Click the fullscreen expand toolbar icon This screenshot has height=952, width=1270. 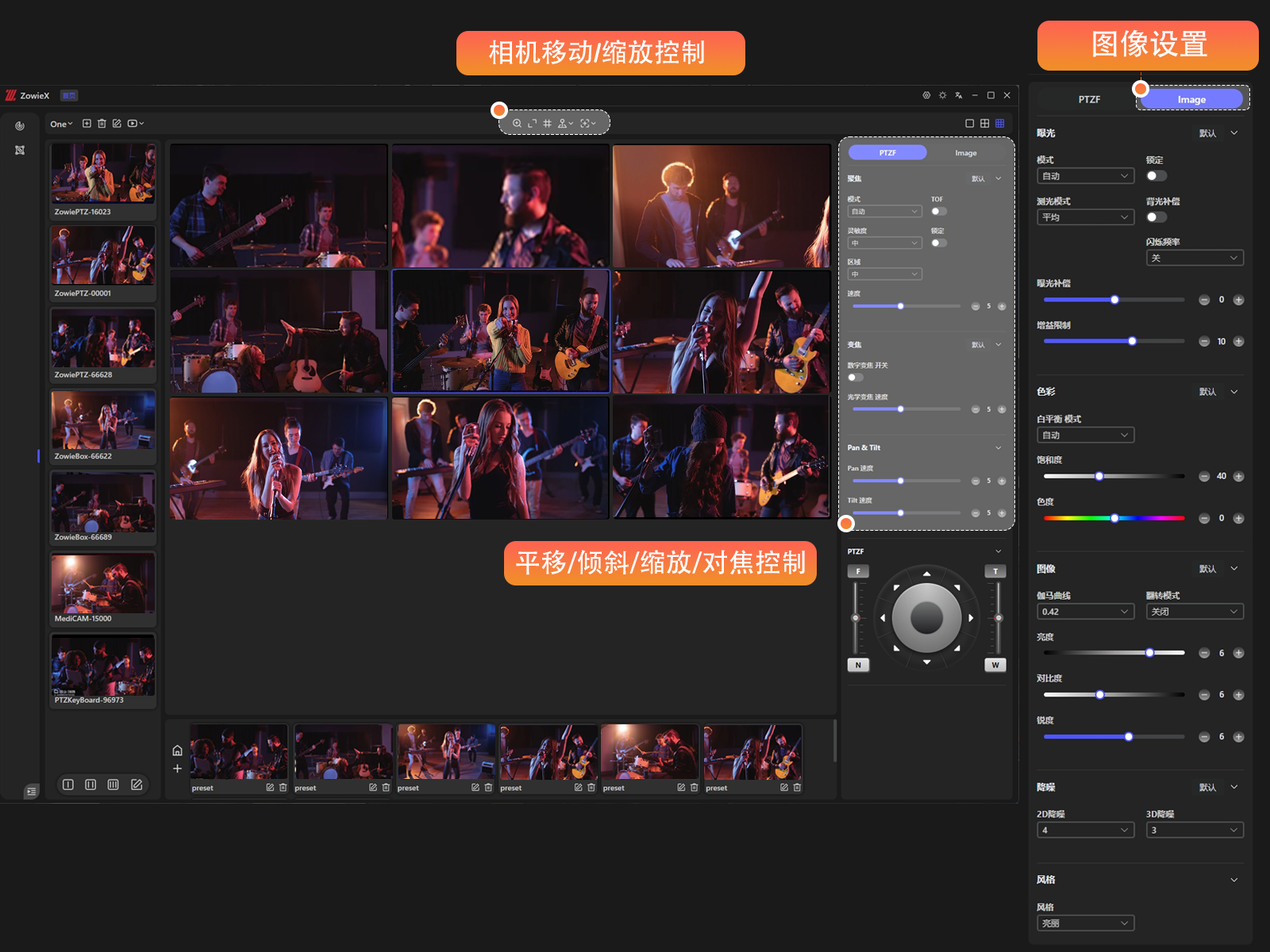click(532, 123)
